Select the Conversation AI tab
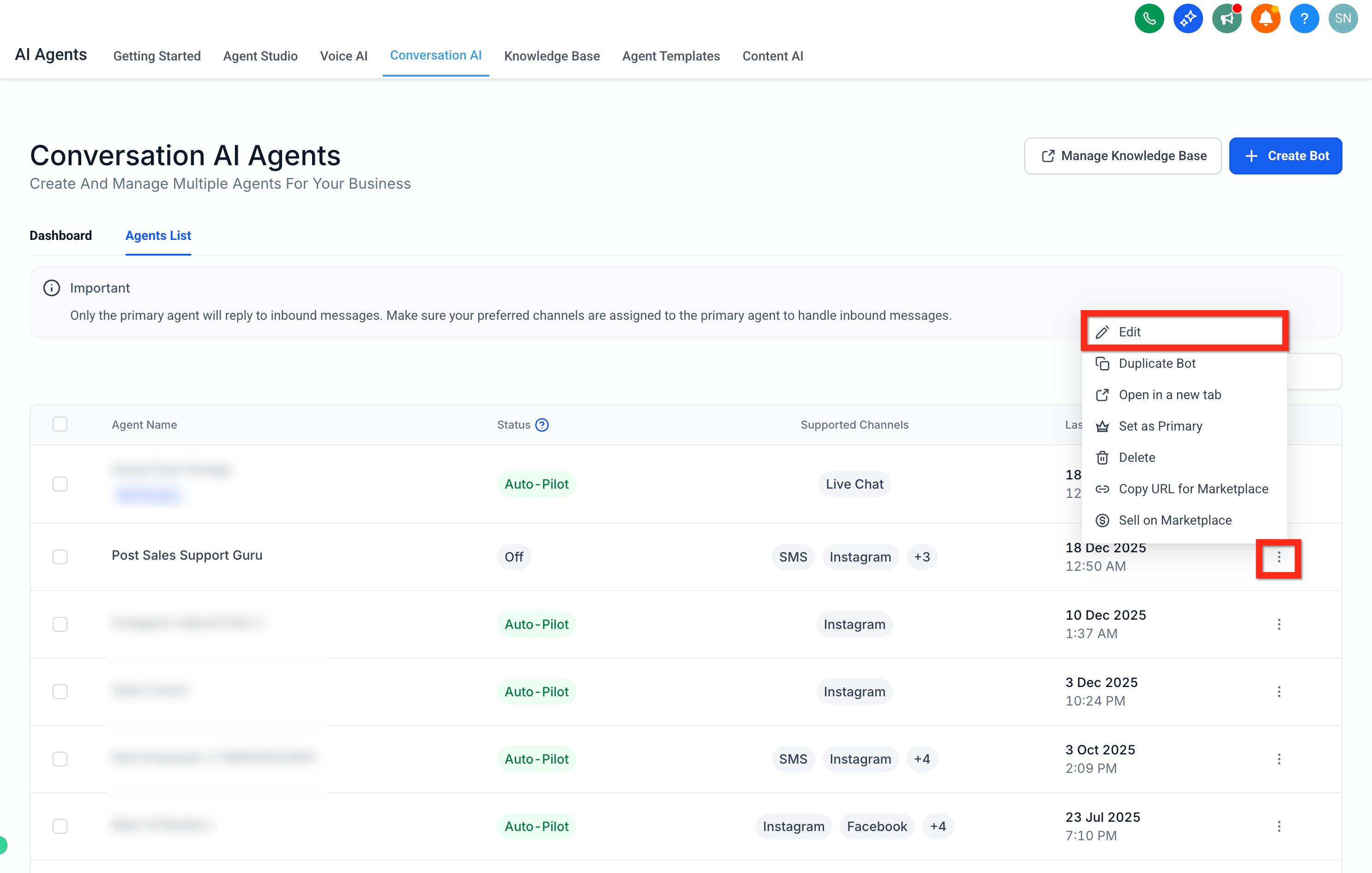Image resolution: width=1372 pixels, height=873 pixels. (435, 55)
